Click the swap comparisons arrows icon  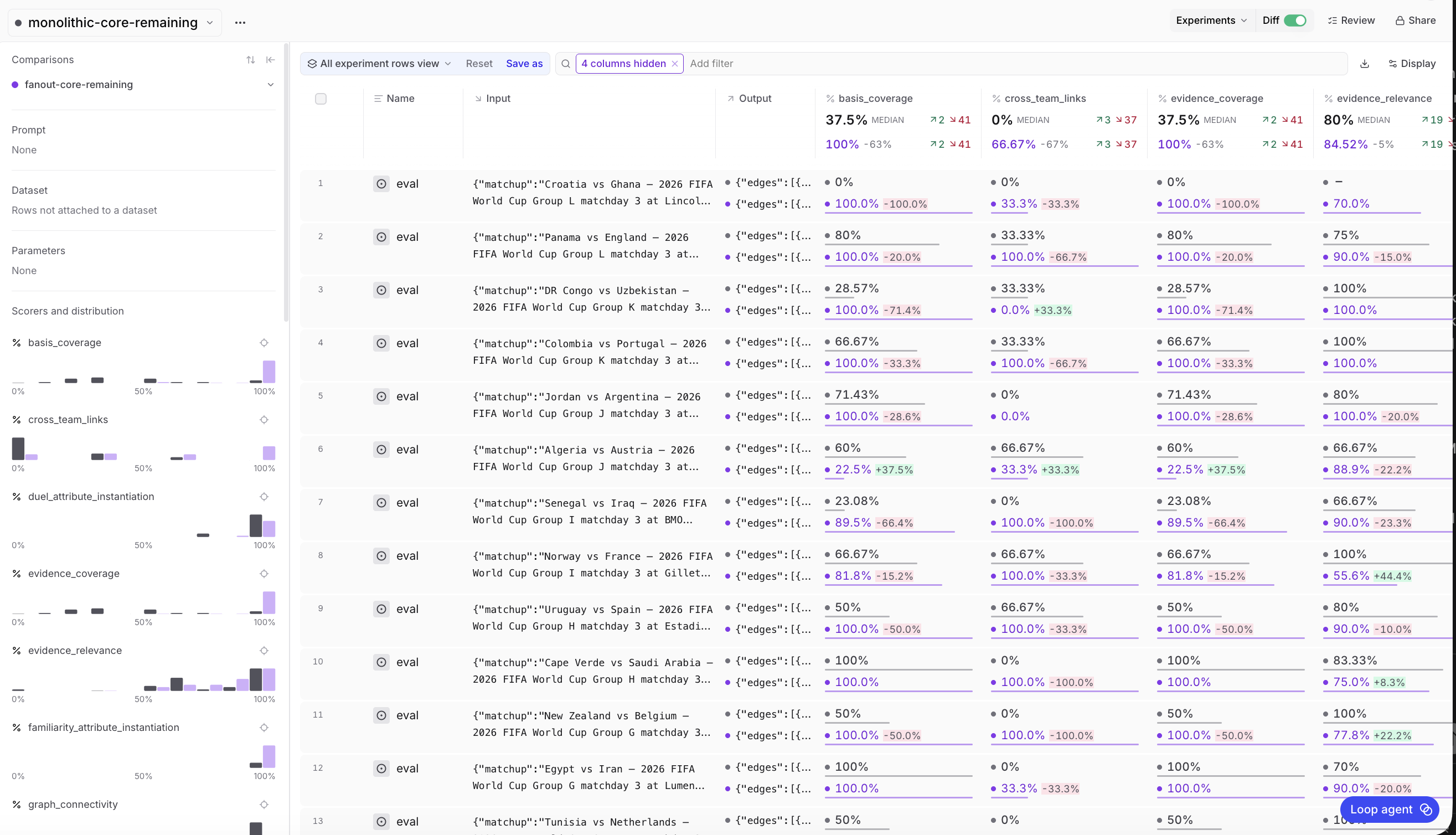[250, 60]
